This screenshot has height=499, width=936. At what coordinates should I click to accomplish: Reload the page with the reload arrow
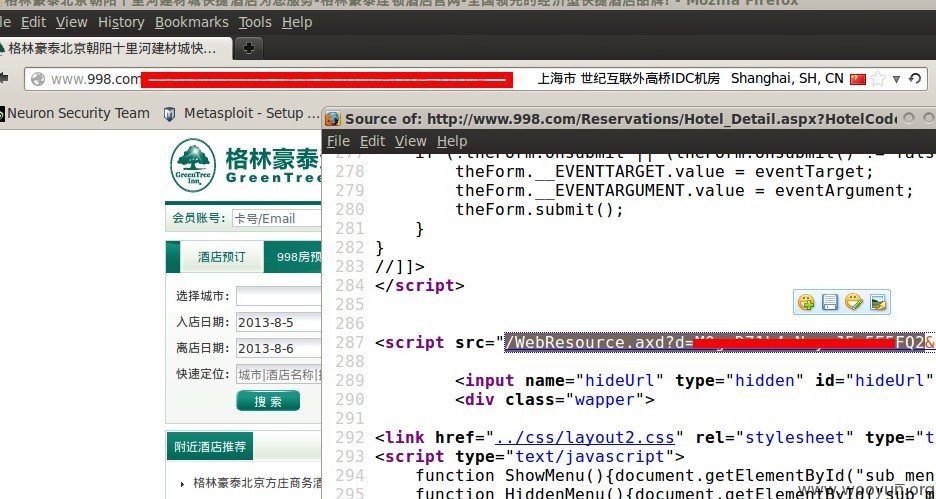click(x=915, y=79)
